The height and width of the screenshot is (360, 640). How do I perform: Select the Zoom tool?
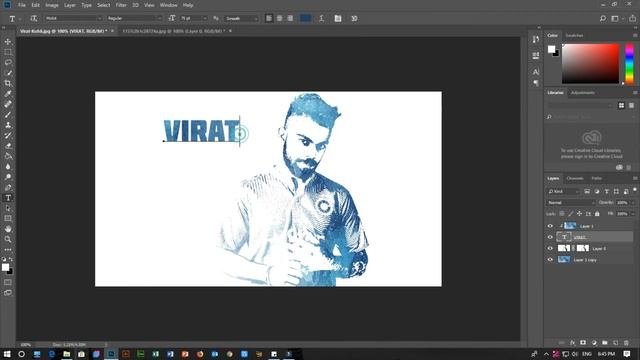click(8, 239)
